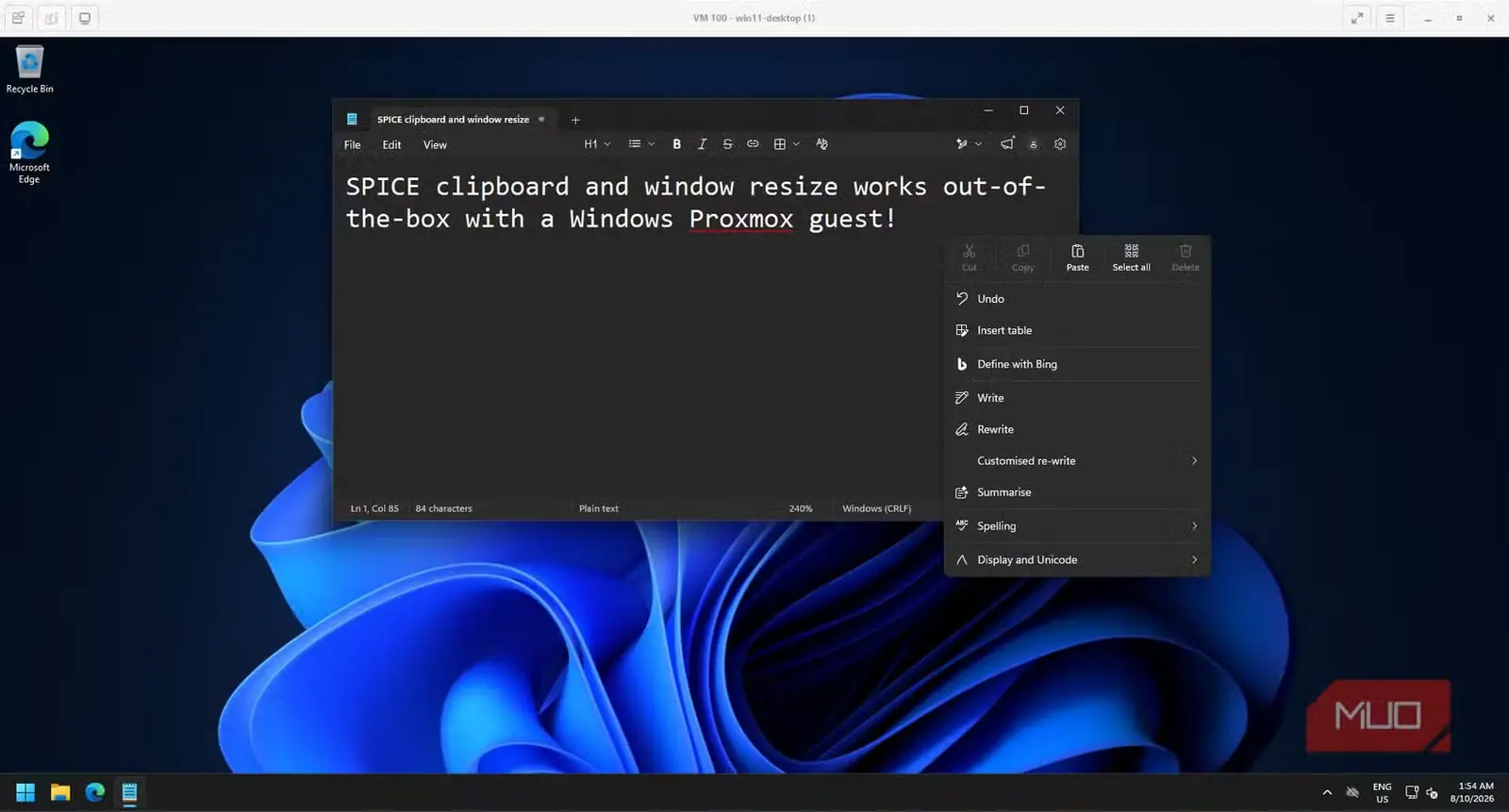Expand the Display and Unicode submenu
Screen dimensions: 1509x812
click(1077, 560)
